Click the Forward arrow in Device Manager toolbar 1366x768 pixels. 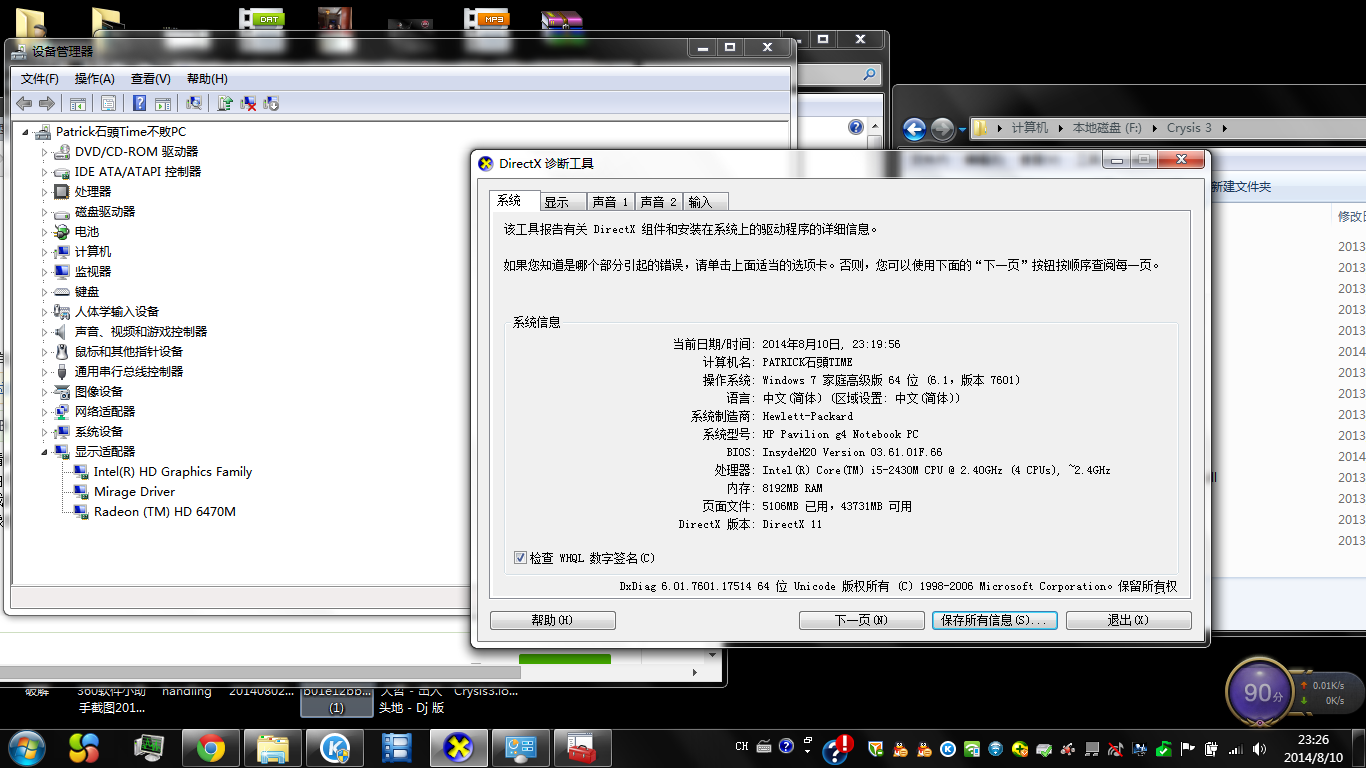tap(46, 103)
